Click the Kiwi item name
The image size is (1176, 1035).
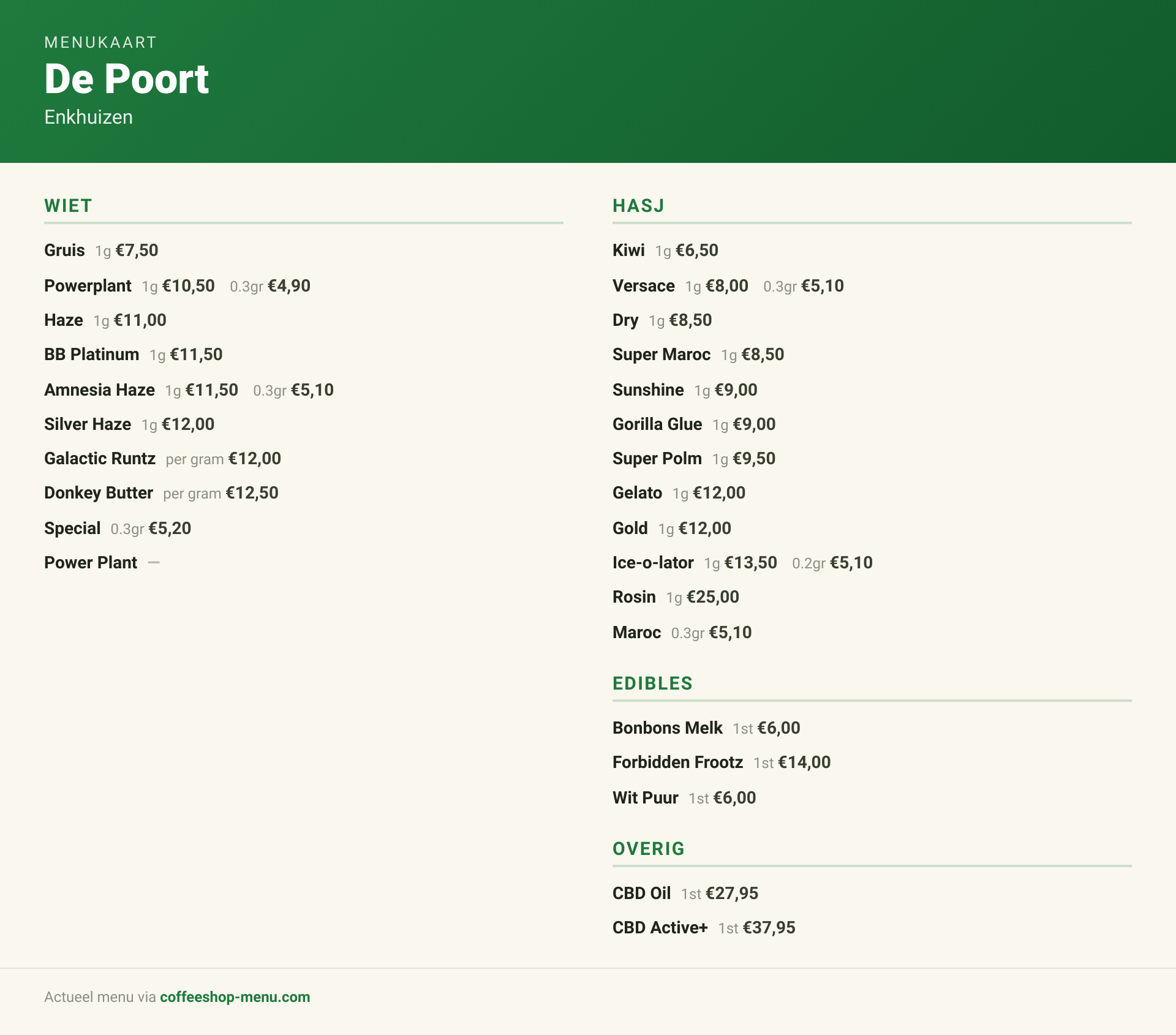(x=628, y=250)
